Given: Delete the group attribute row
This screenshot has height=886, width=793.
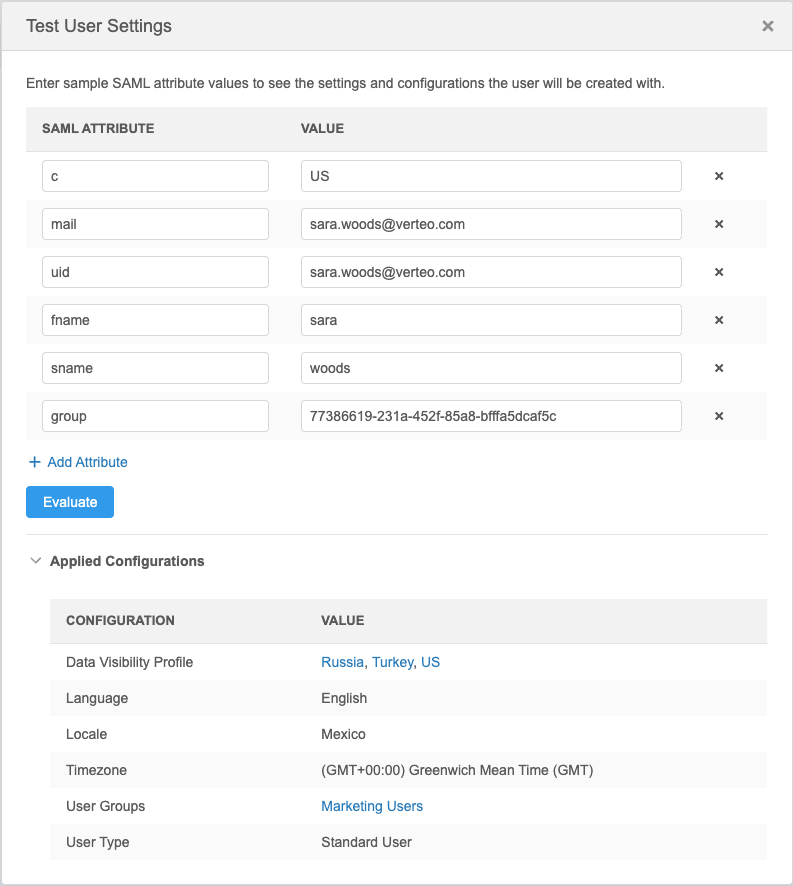Looking at the screenshot, I should point(719,416).
